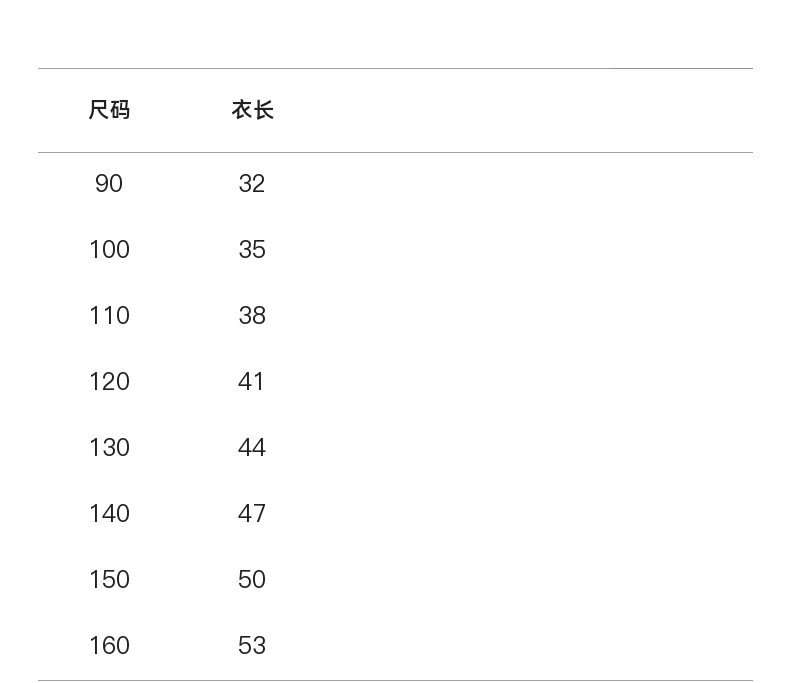Image resolution: width=790 pixels, height=683 pixels.
Task: Select size 140 in the 尺码 column
Action: (x=109, y=514)
